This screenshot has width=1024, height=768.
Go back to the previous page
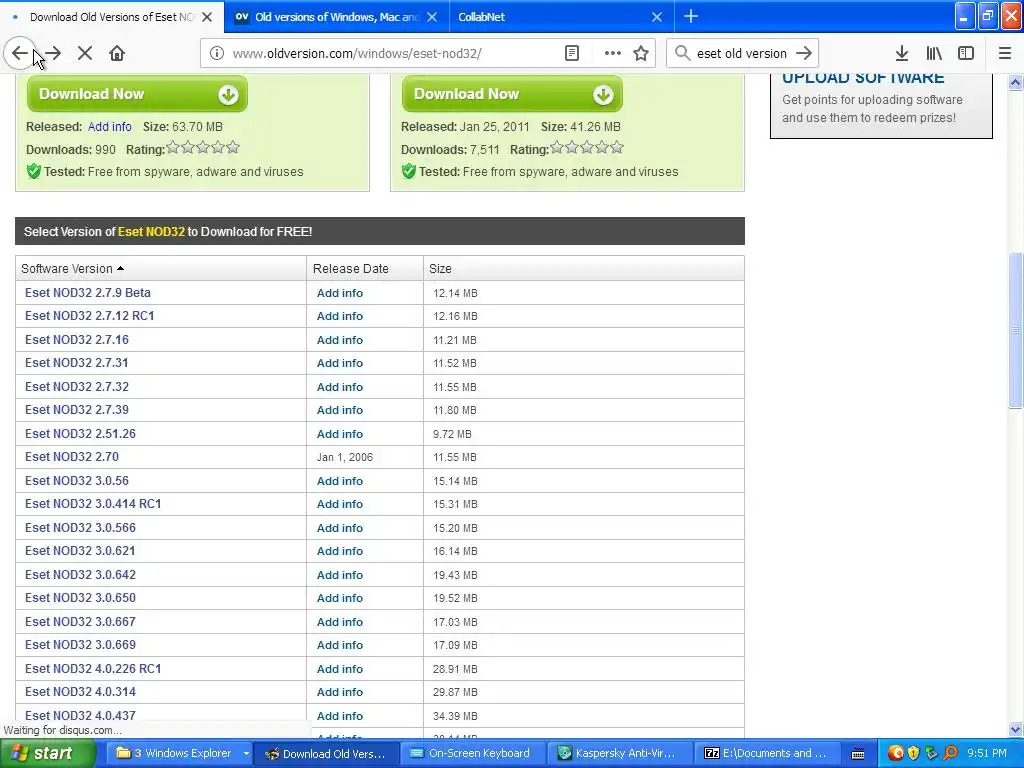pos(20,54)
